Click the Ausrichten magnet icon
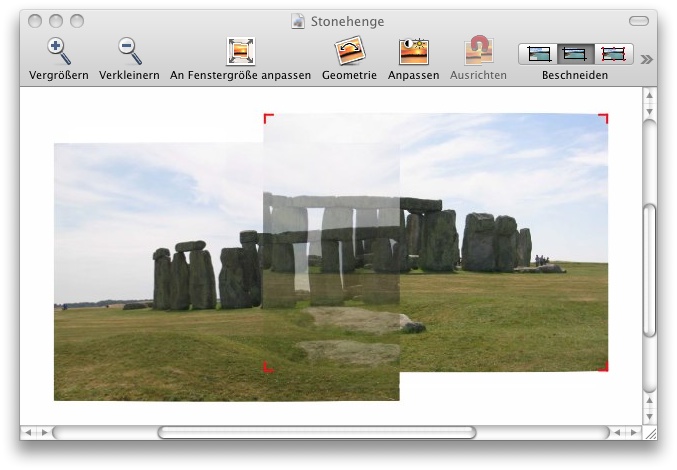This screenshot has height=470, width=677. [478, 50]
